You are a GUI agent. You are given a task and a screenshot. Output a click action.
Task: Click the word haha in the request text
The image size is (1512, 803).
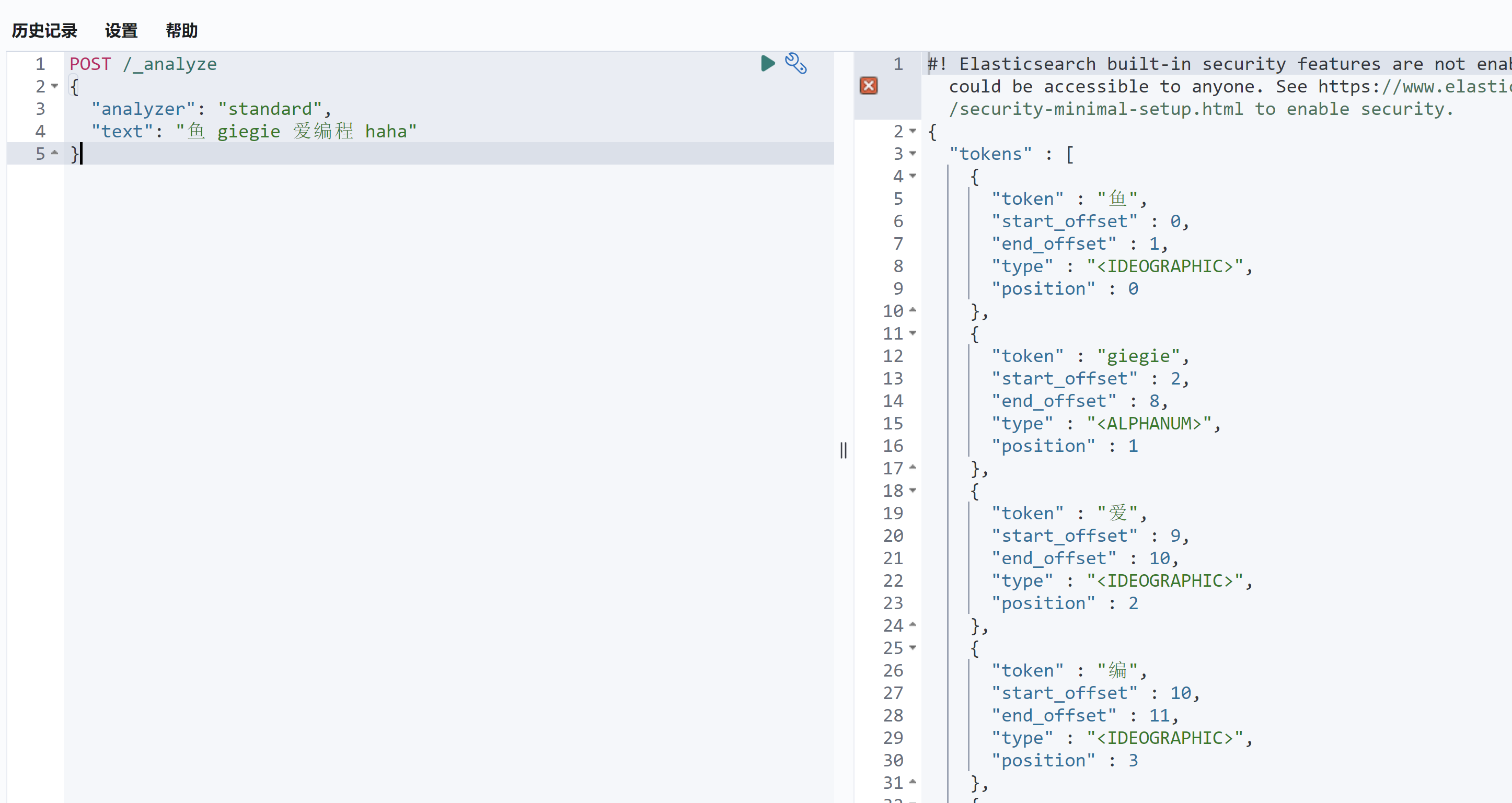coord(386,131)
